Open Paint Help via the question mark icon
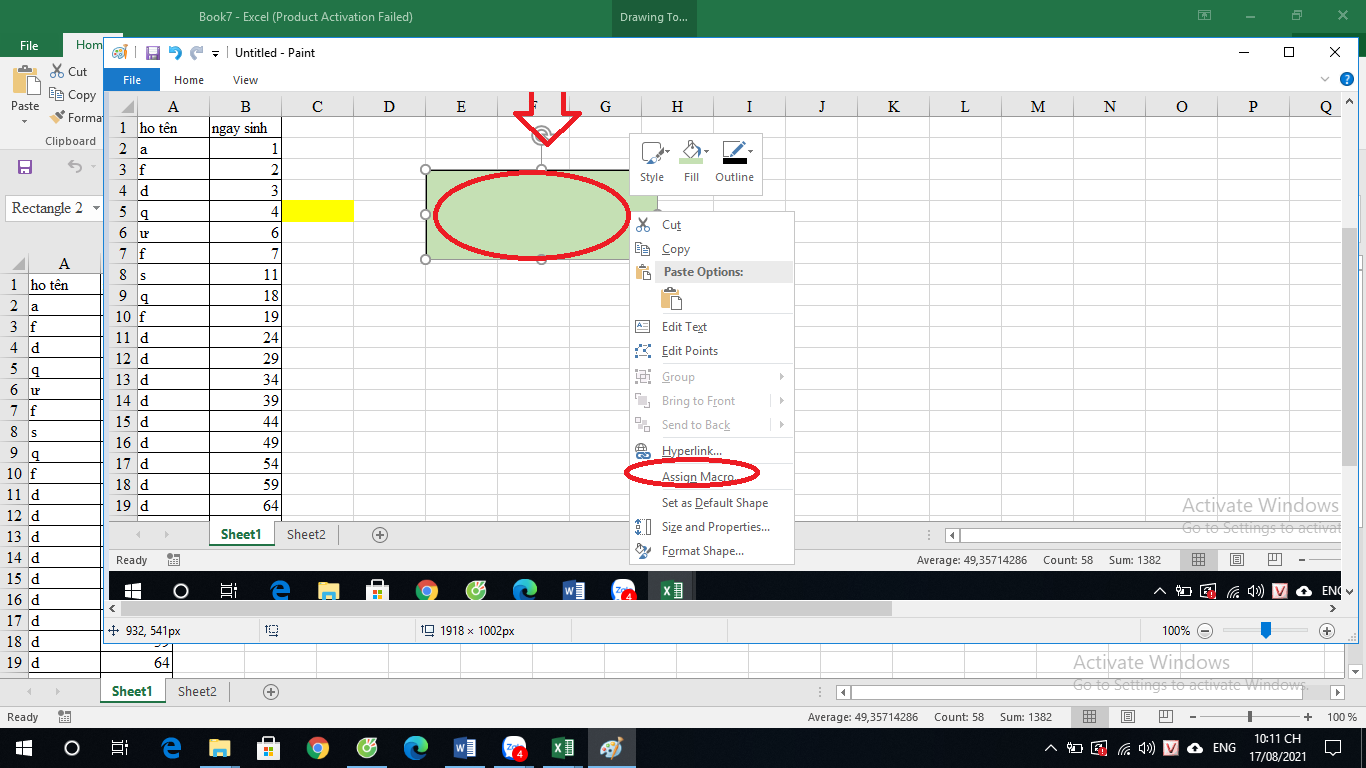Viewport: 1366px width, 768px height. [x=1346, y=79]
